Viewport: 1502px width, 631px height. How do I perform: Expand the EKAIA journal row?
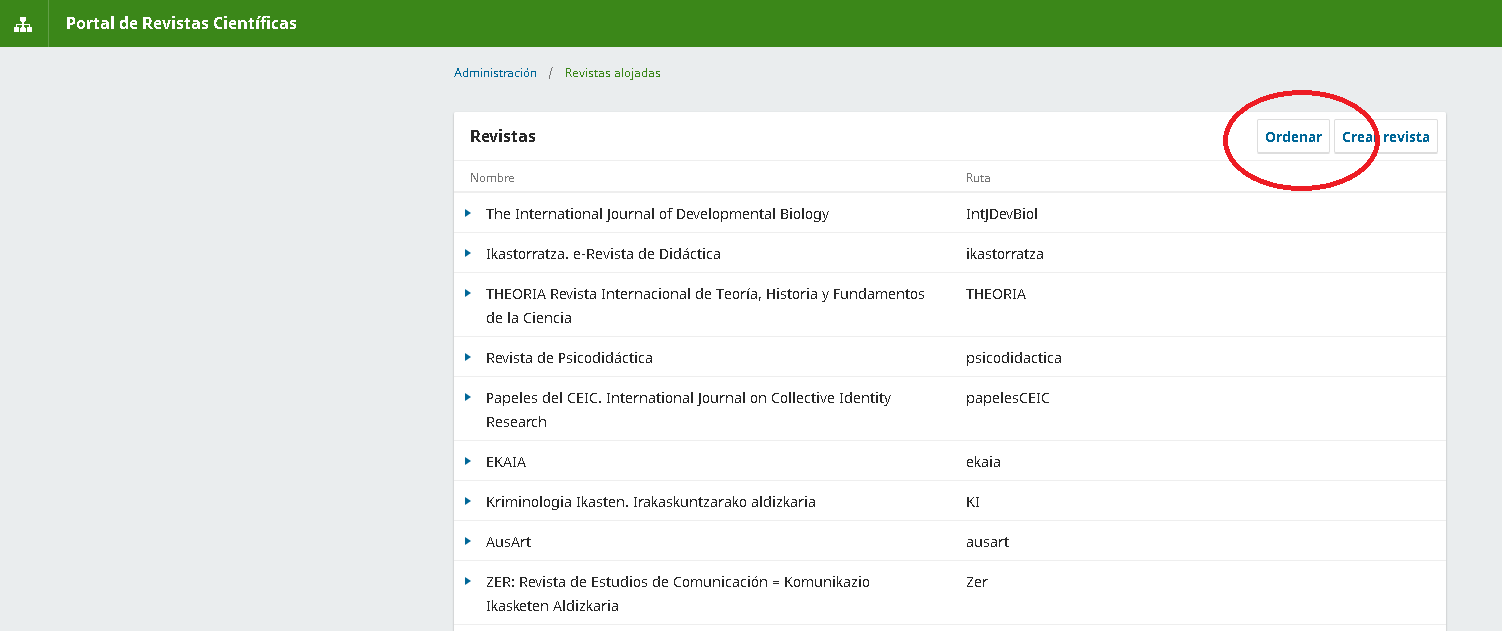pyautogui.click(x=467, y=461)
